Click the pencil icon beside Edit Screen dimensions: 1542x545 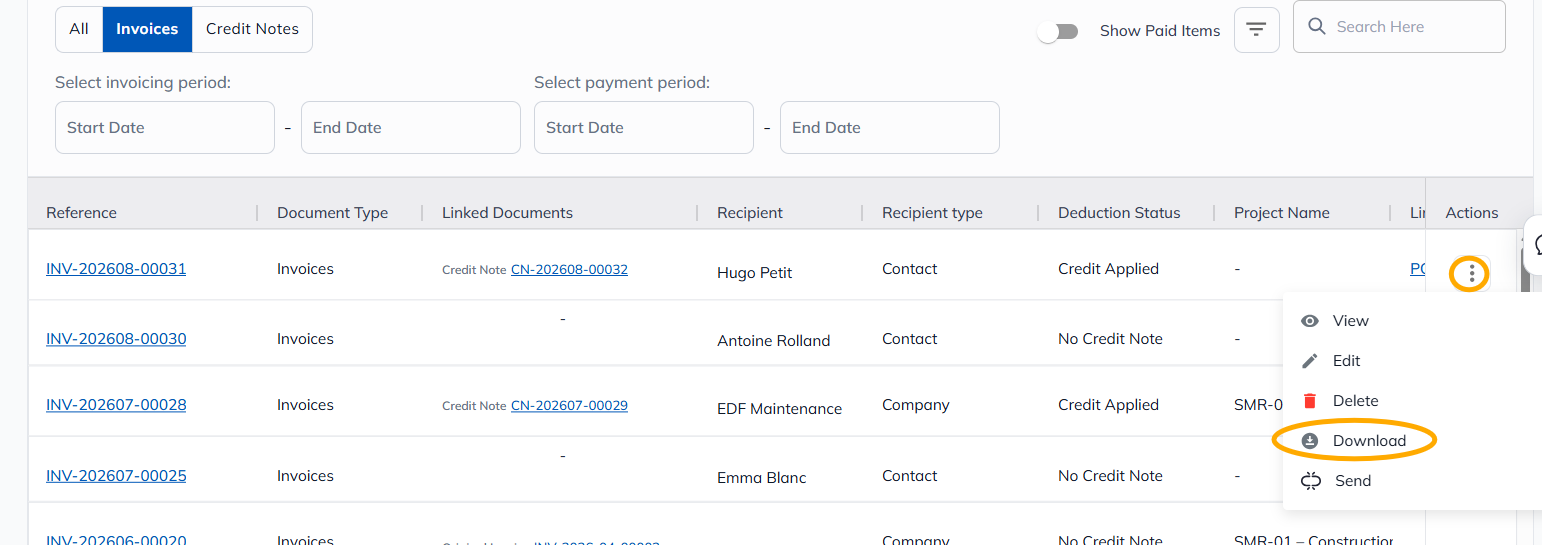coord(1309,361)
